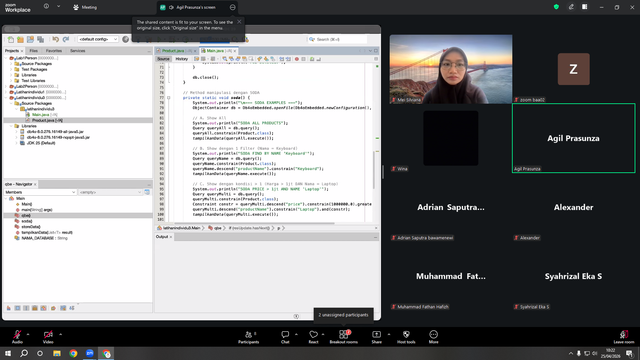640x360 pixels.
Task: Switch to the Favorites tab
Action: point(54,51)
